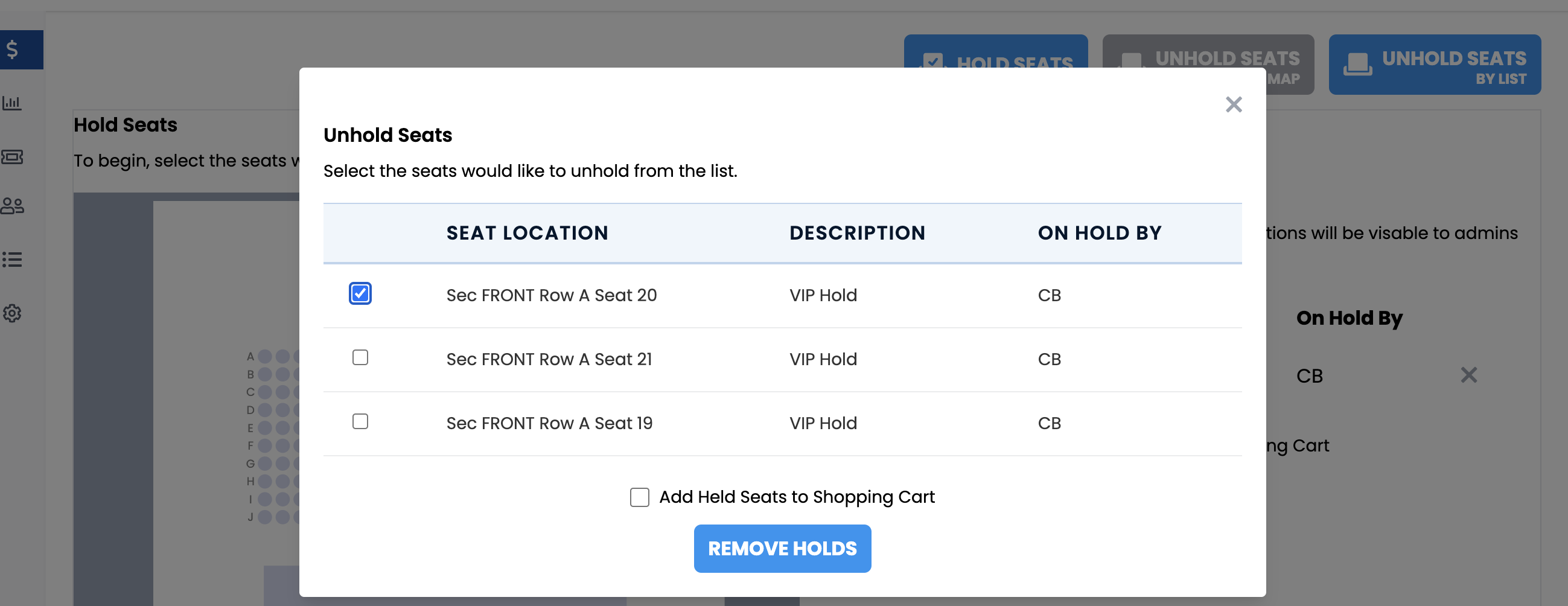1568x606 pixels.
Task: Close the Unhold Seats dialog
Action: 1233,104
